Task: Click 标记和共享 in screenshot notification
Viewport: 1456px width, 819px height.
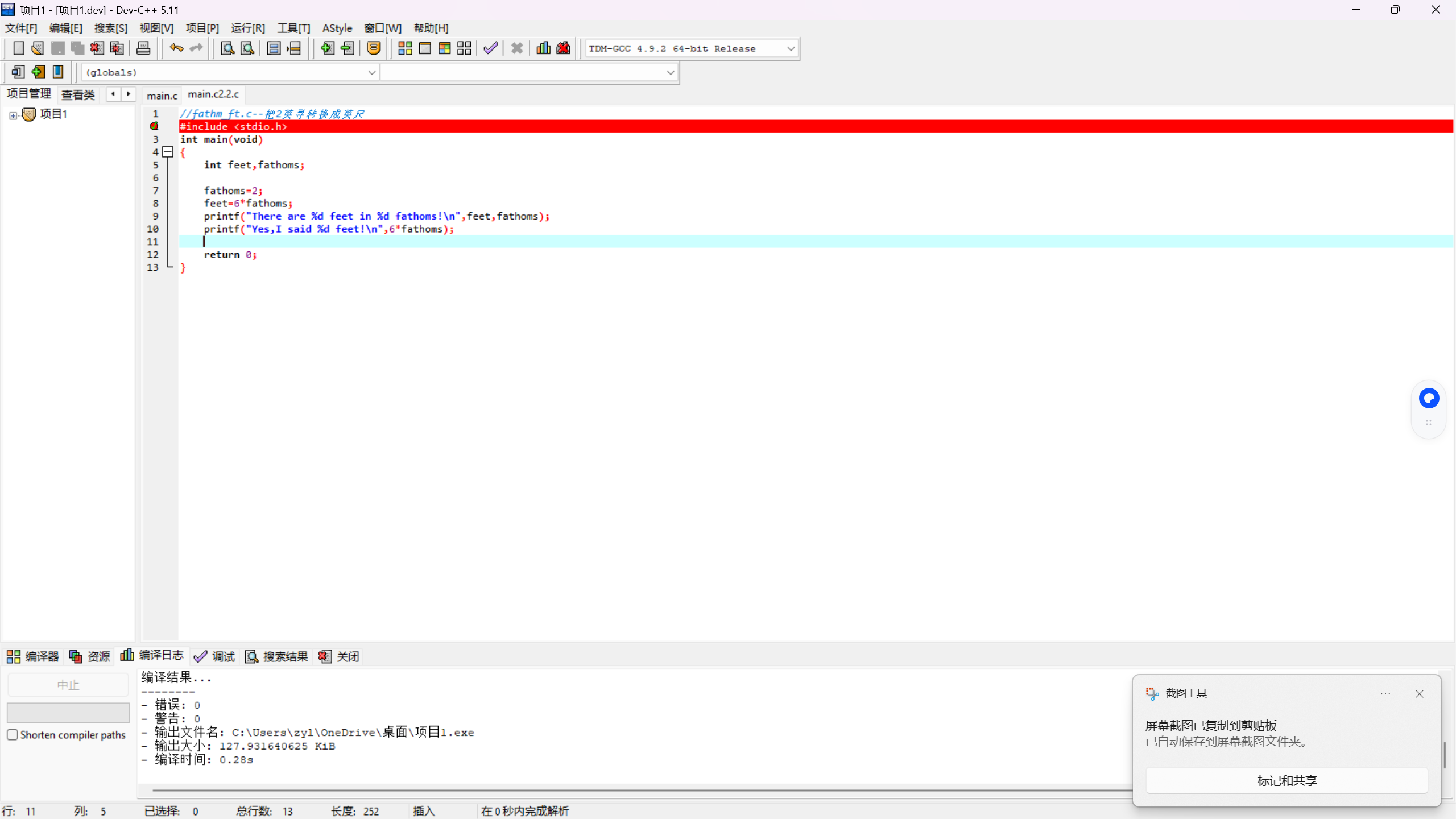Action: pos(1287,780)
